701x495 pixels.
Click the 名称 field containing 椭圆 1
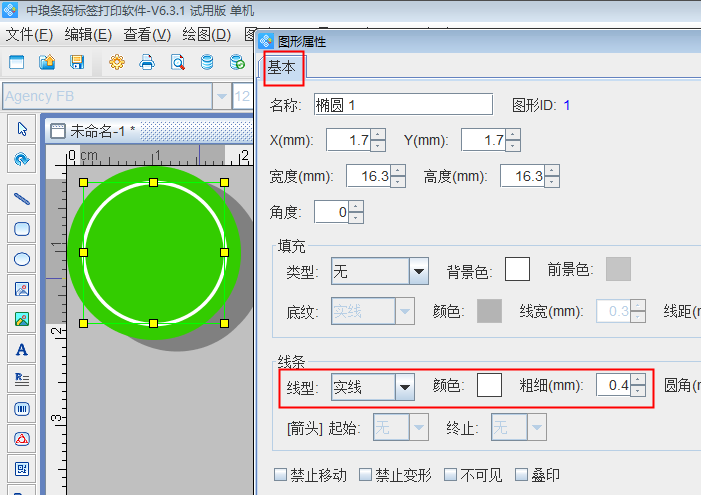402,104
